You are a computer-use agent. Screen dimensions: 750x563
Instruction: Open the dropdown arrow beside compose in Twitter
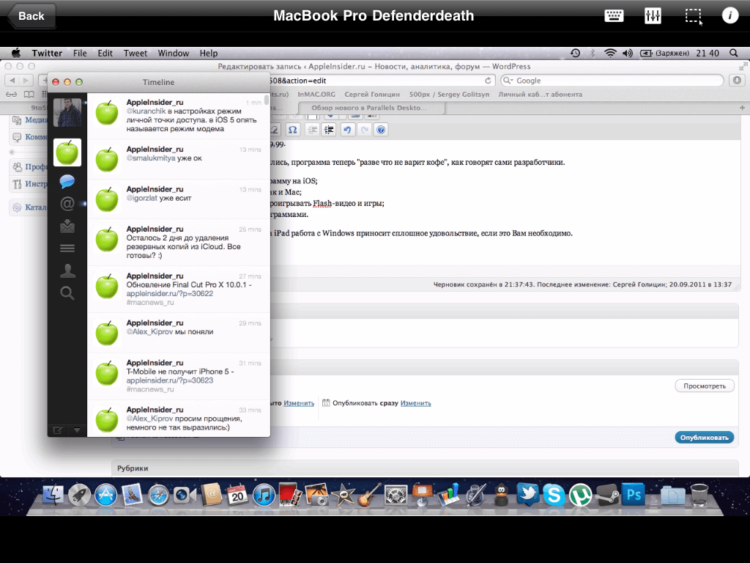[77, 430]
